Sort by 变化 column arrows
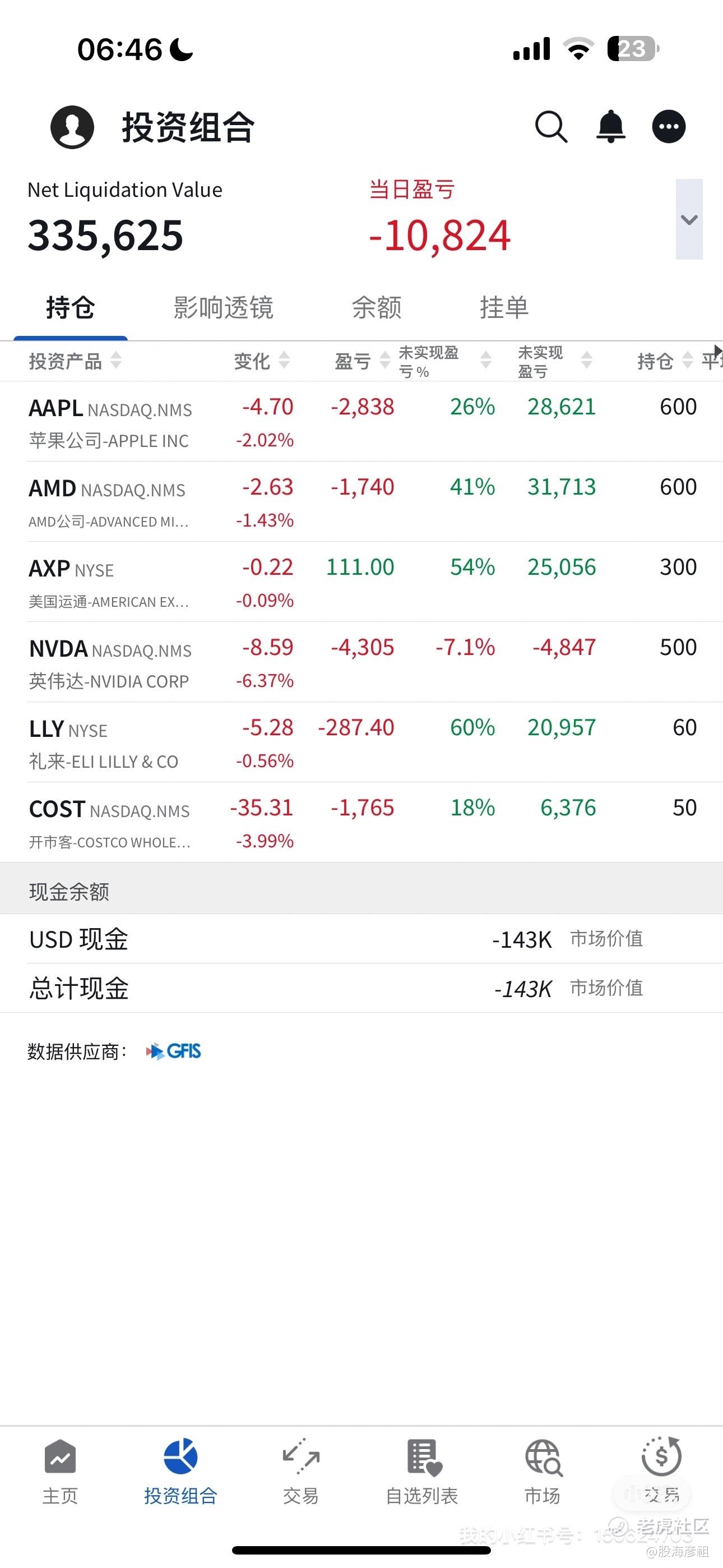 tap(284, 361)
